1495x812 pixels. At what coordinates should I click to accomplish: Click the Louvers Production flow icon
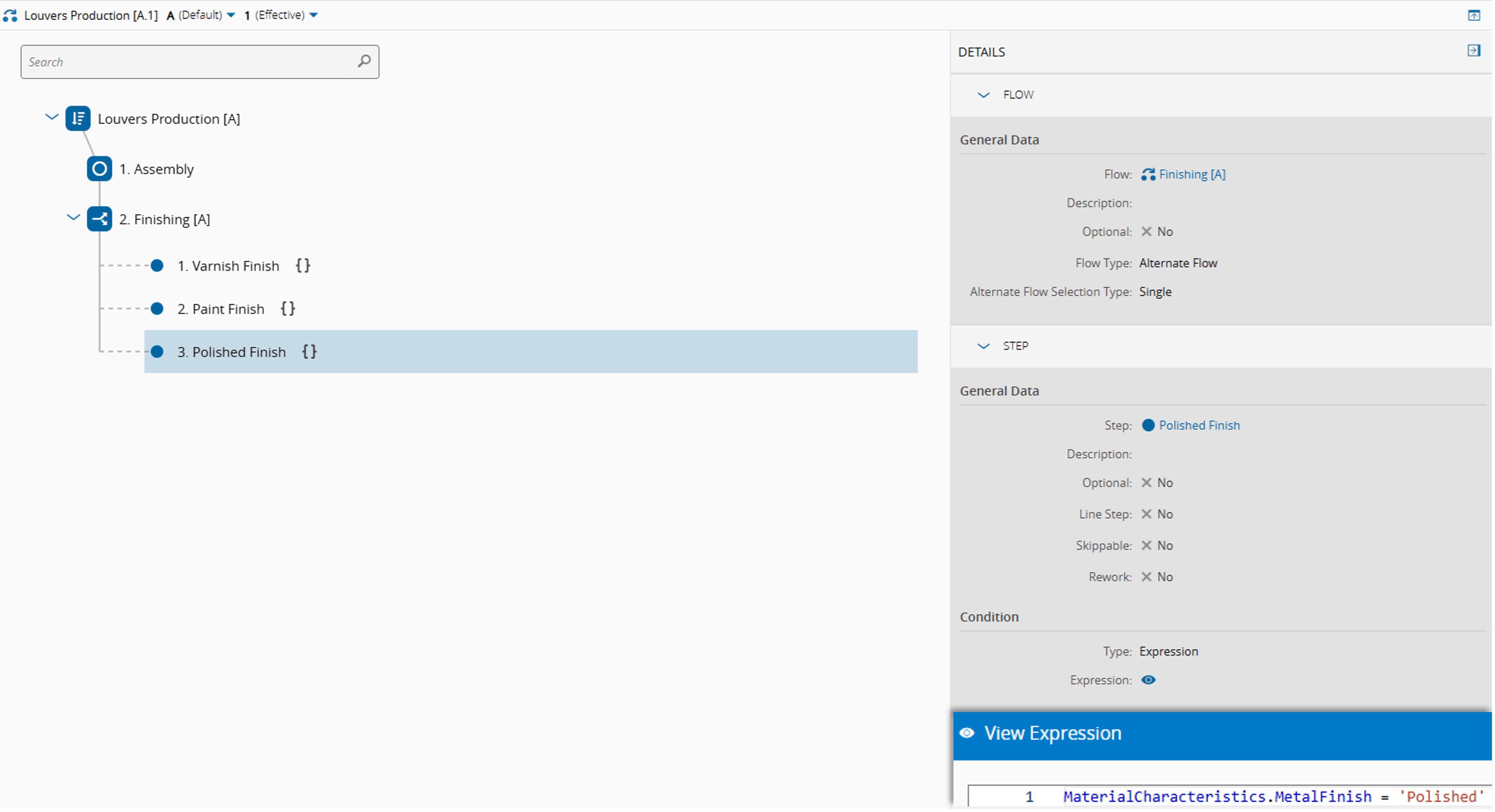click(x=78, y=118)
